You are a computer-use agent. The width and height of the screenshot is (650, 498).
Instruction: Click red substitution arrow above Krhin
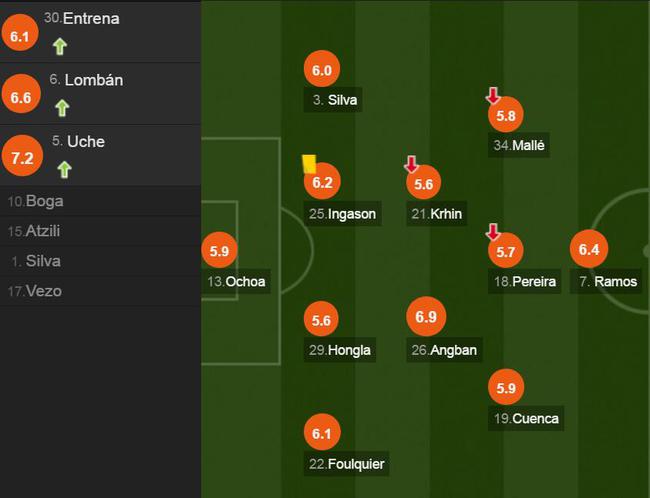(x=411, y=164)
